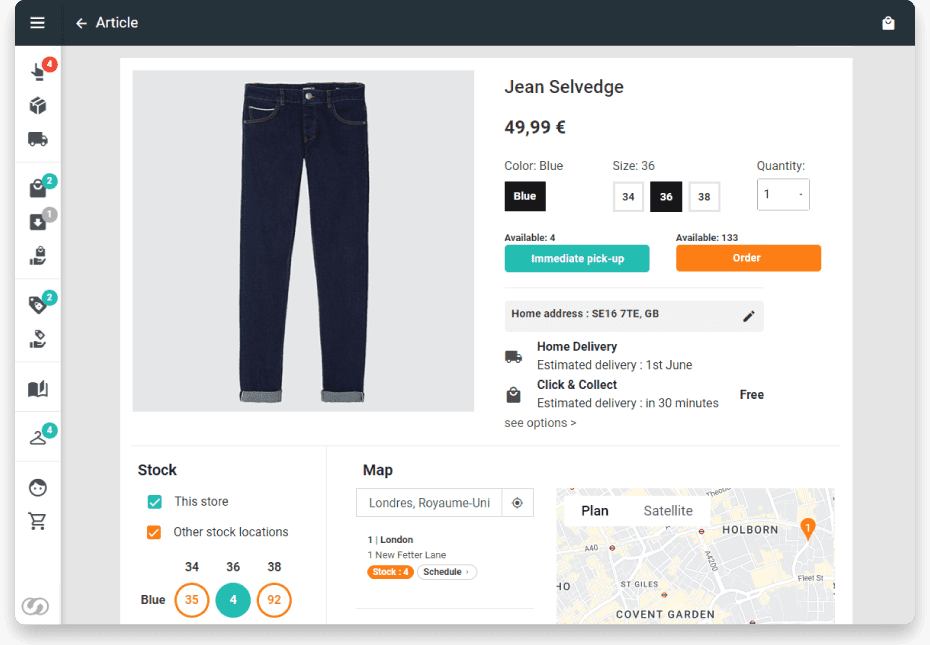
Task: Click the orange map marker numbered 1
Action: (x=807, y=529)
